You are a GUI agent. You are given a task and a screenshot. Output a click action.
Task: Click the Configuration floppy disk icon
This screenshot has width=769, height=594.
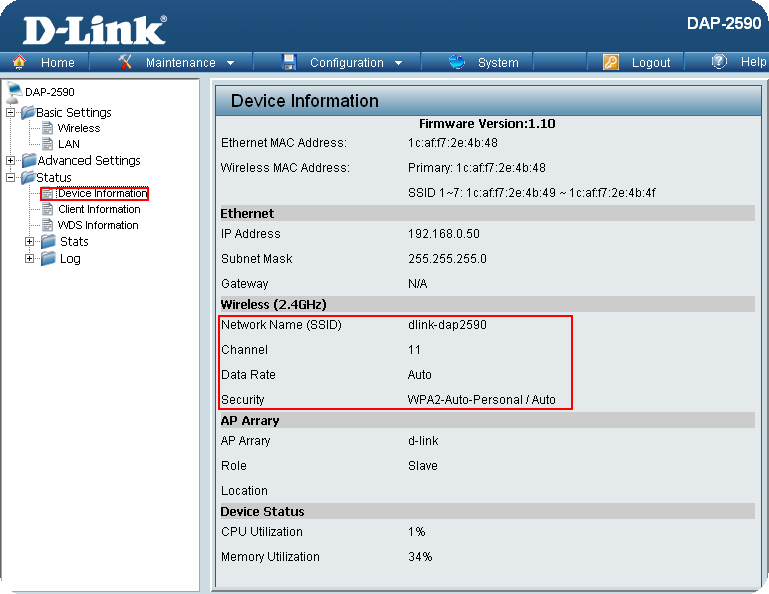coord(289,62)
